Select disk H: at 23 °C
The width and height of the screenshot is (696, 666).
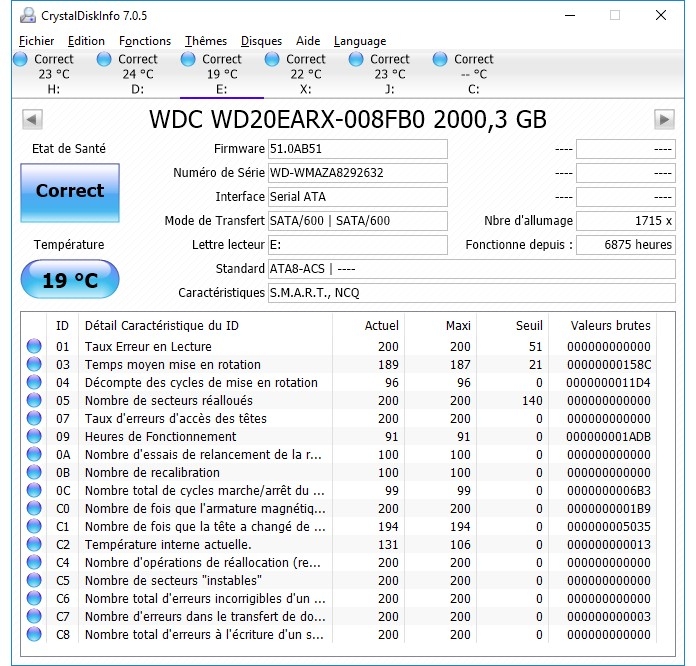(x=54, y=74)
